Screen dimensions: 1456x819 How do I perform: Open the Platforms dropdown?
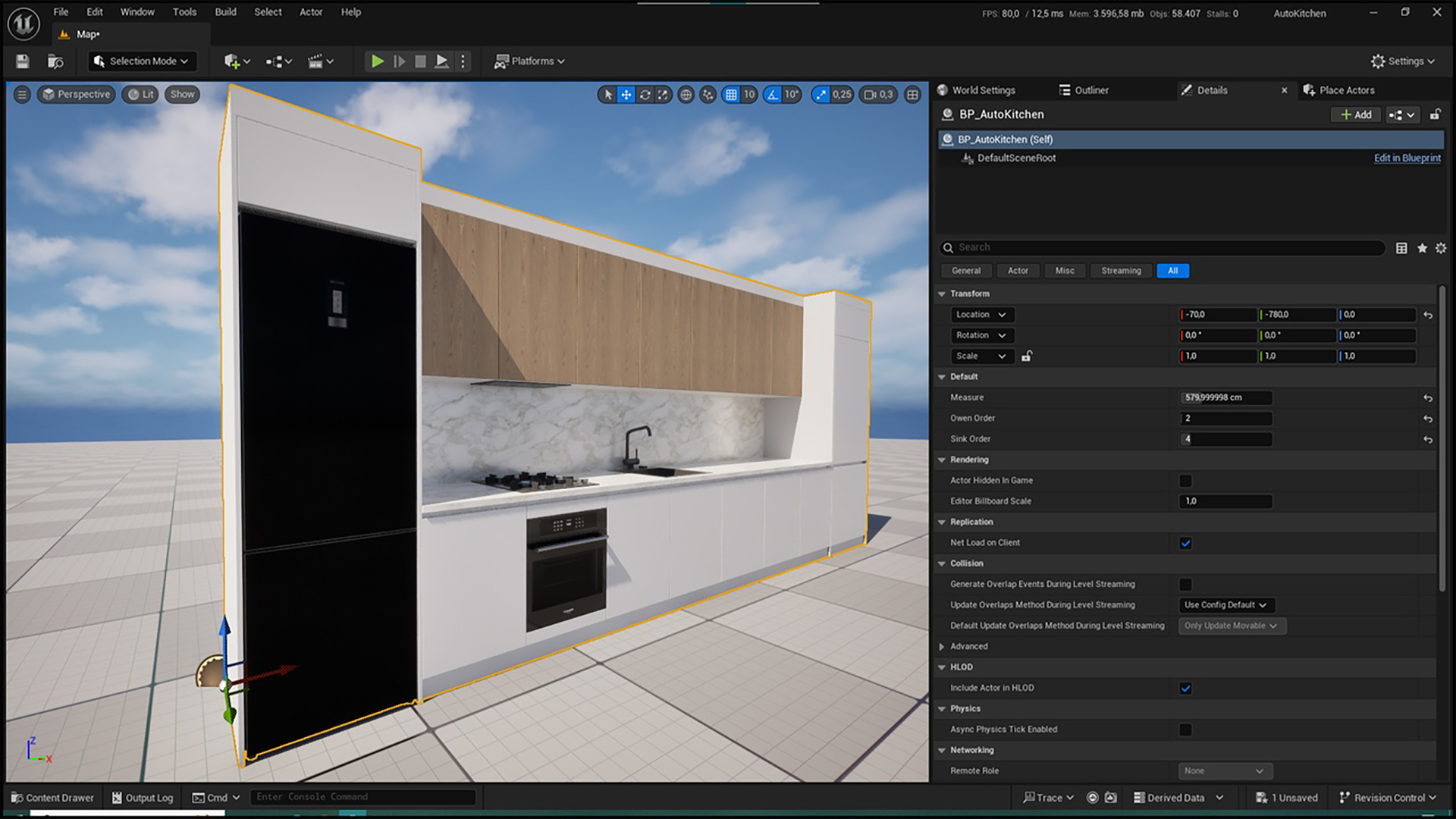[529, 61]
